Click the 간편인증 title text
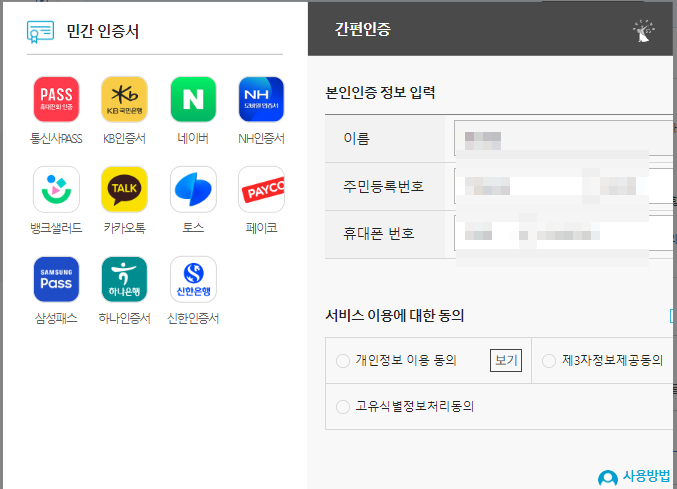 pyautogui.click(x=363, y=29)
